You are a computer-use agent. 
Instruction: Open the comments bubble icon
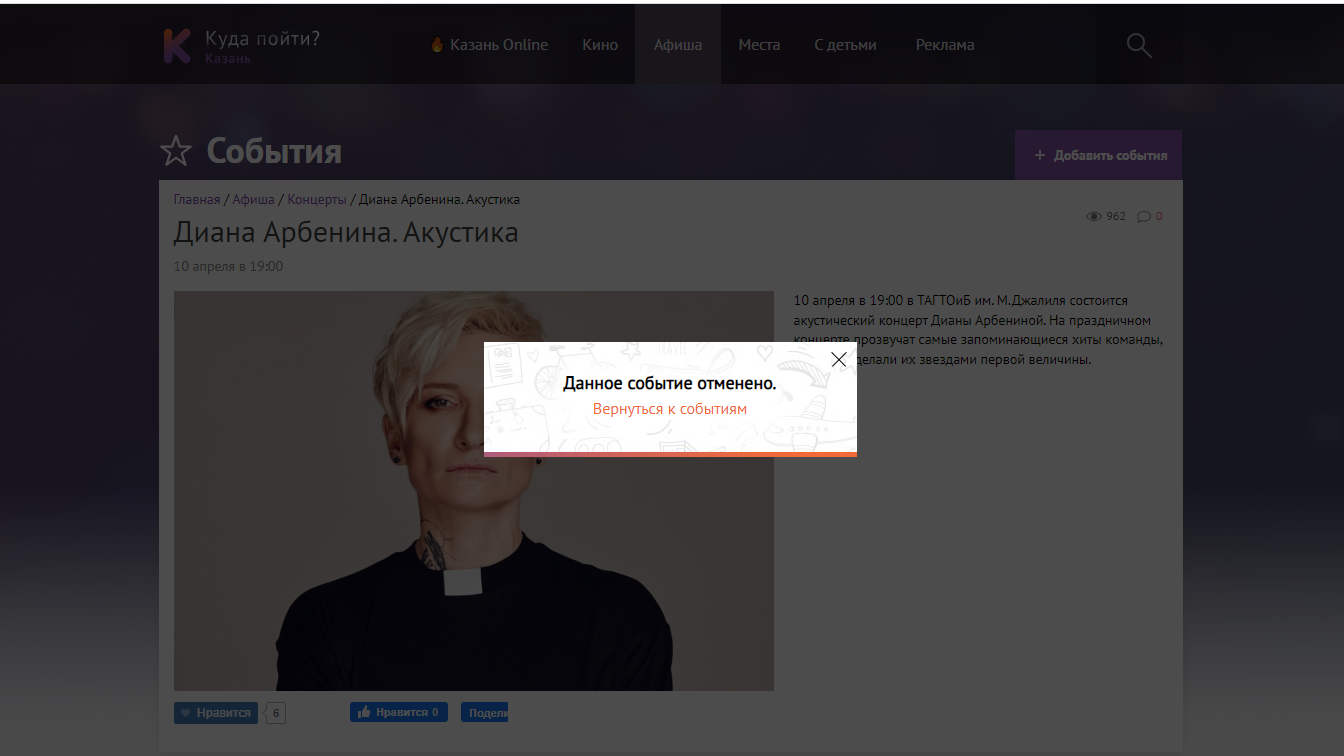click(x=1144, y=216)
